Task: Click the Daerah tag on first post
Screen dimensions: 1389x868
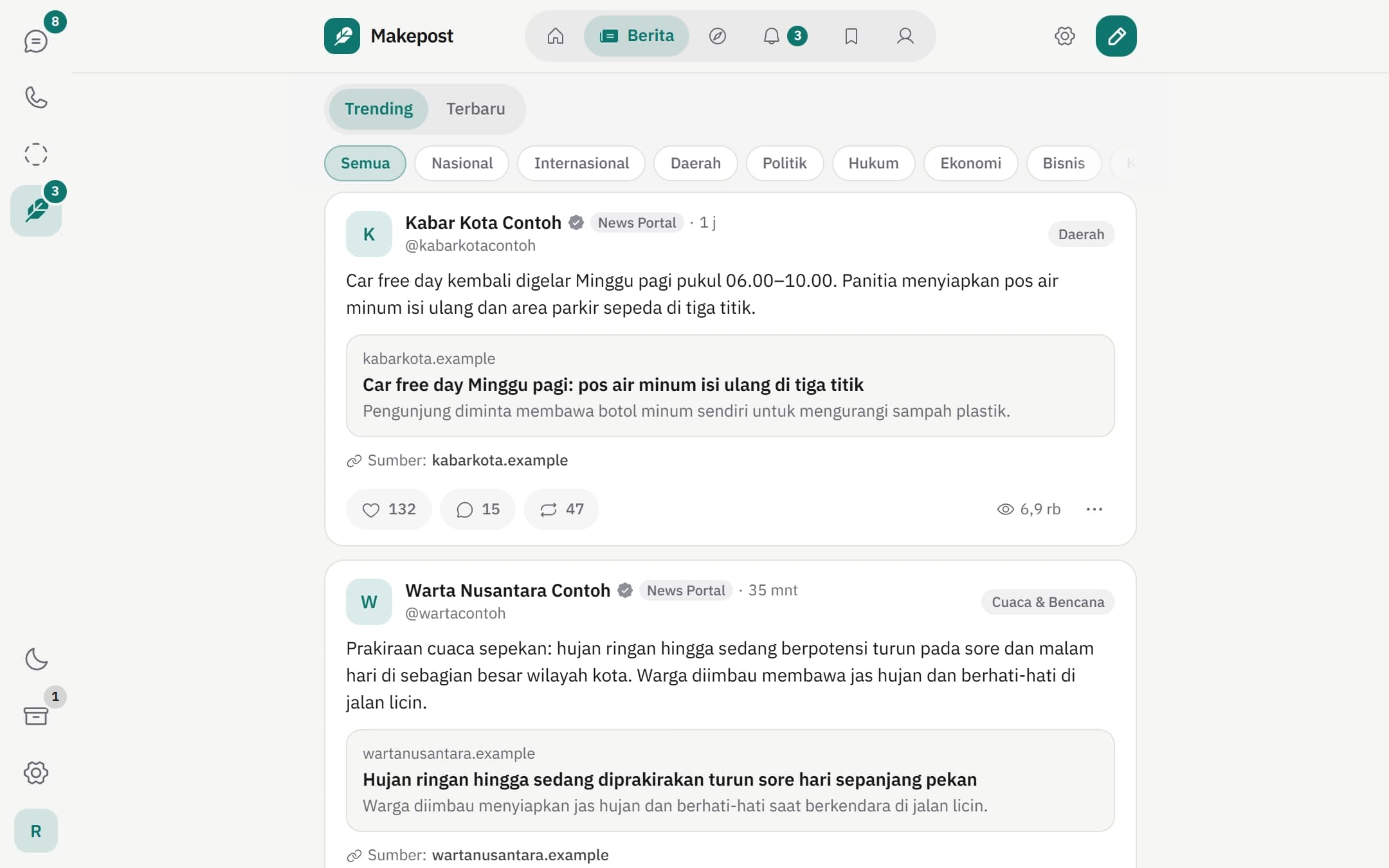Action: coord(1082,234)
